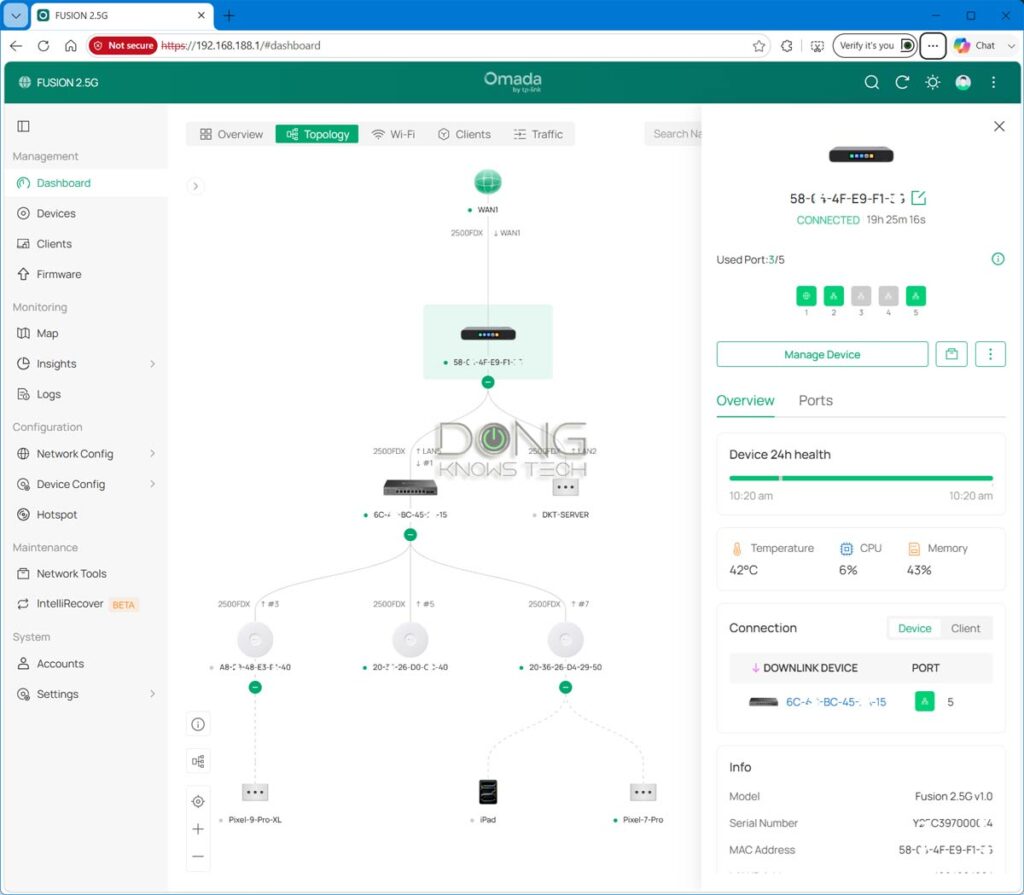Edit the device name pencil icon
The width and height of the screenshot is (1024, 895).
918,198
